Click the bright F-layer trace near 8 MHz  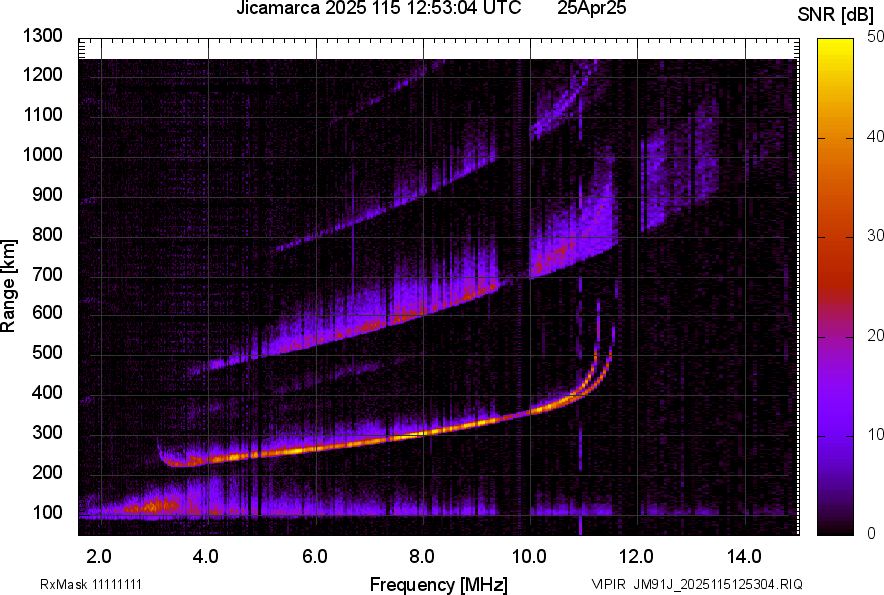423,434
